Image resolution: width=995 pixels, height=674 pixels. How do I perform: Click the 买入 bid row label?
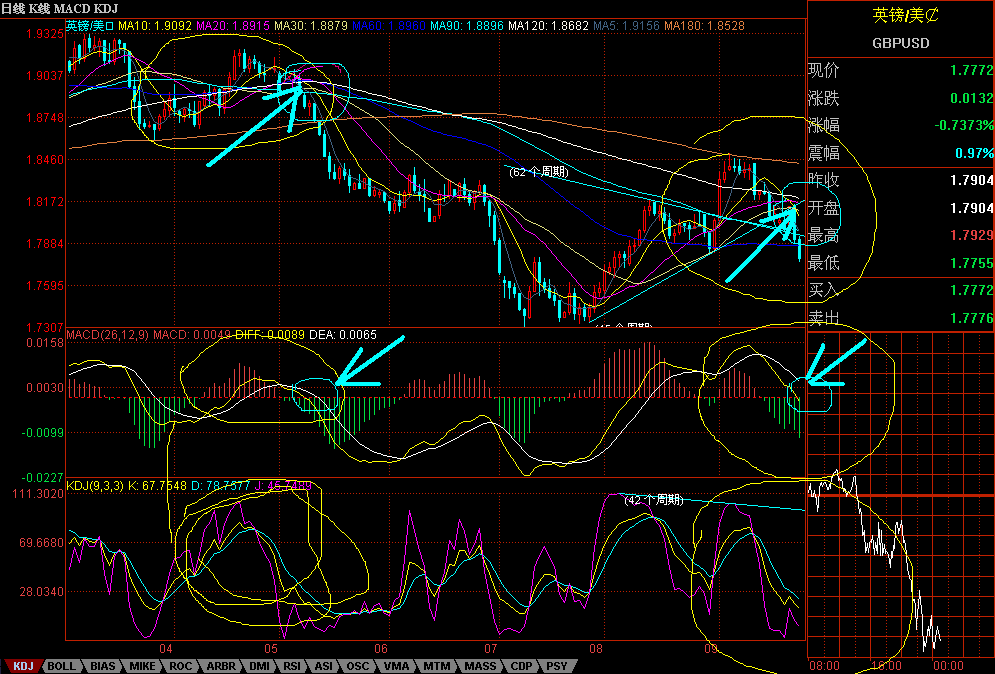[x=824, y=290]
